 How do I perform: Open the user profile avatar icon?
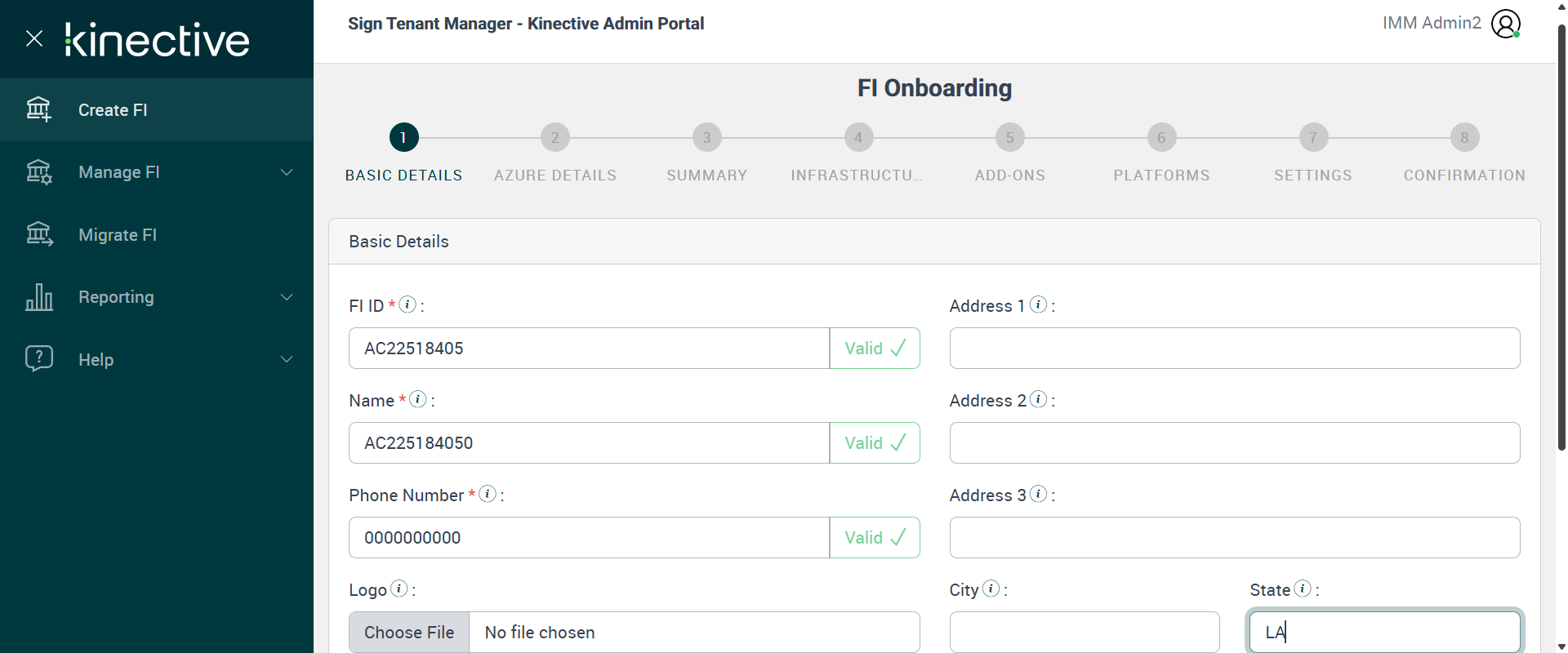tap(1505, 24)
